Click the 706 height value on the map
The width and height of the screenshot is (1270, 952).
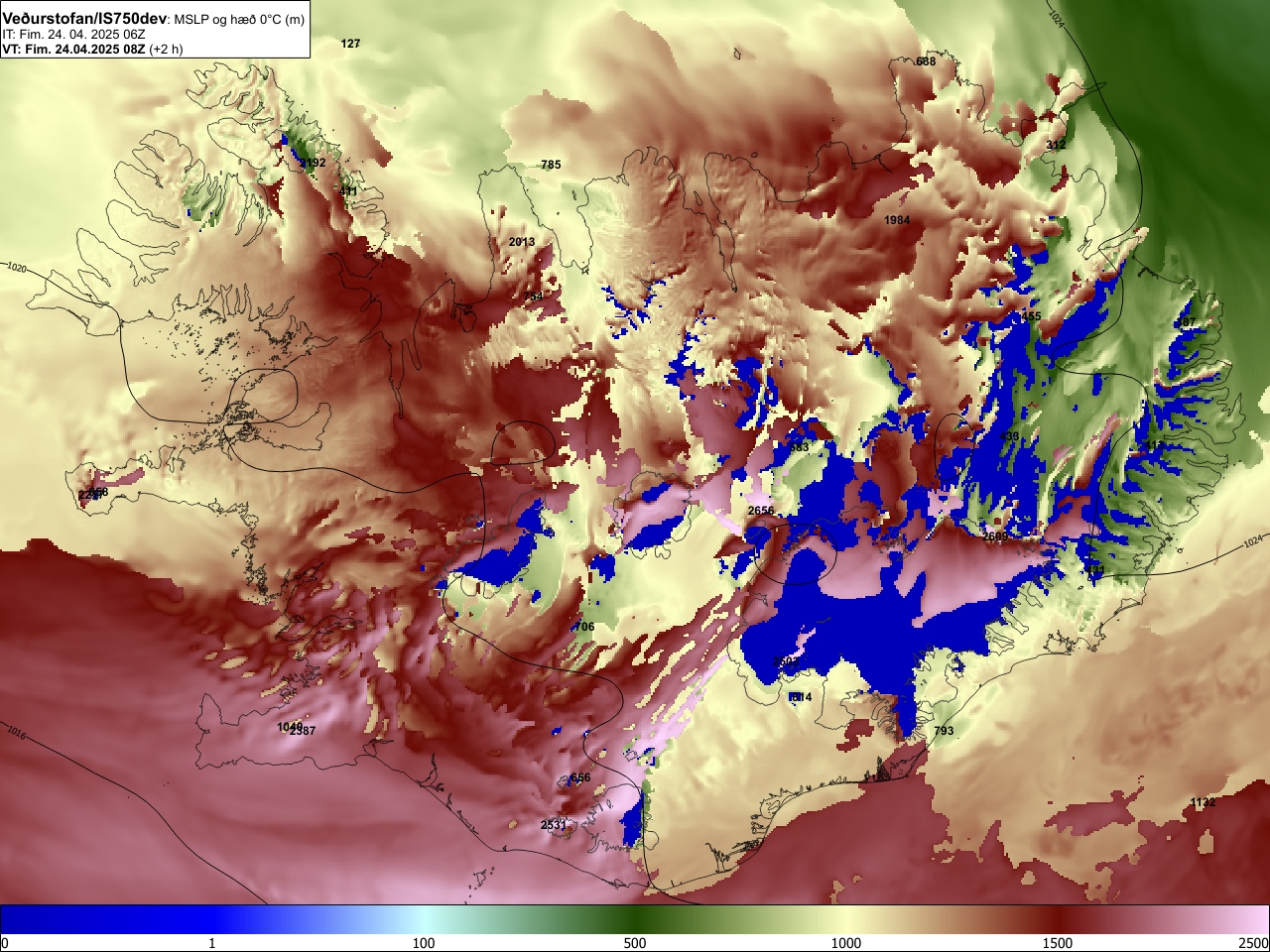pyautogui.click(x=584, y=627)
